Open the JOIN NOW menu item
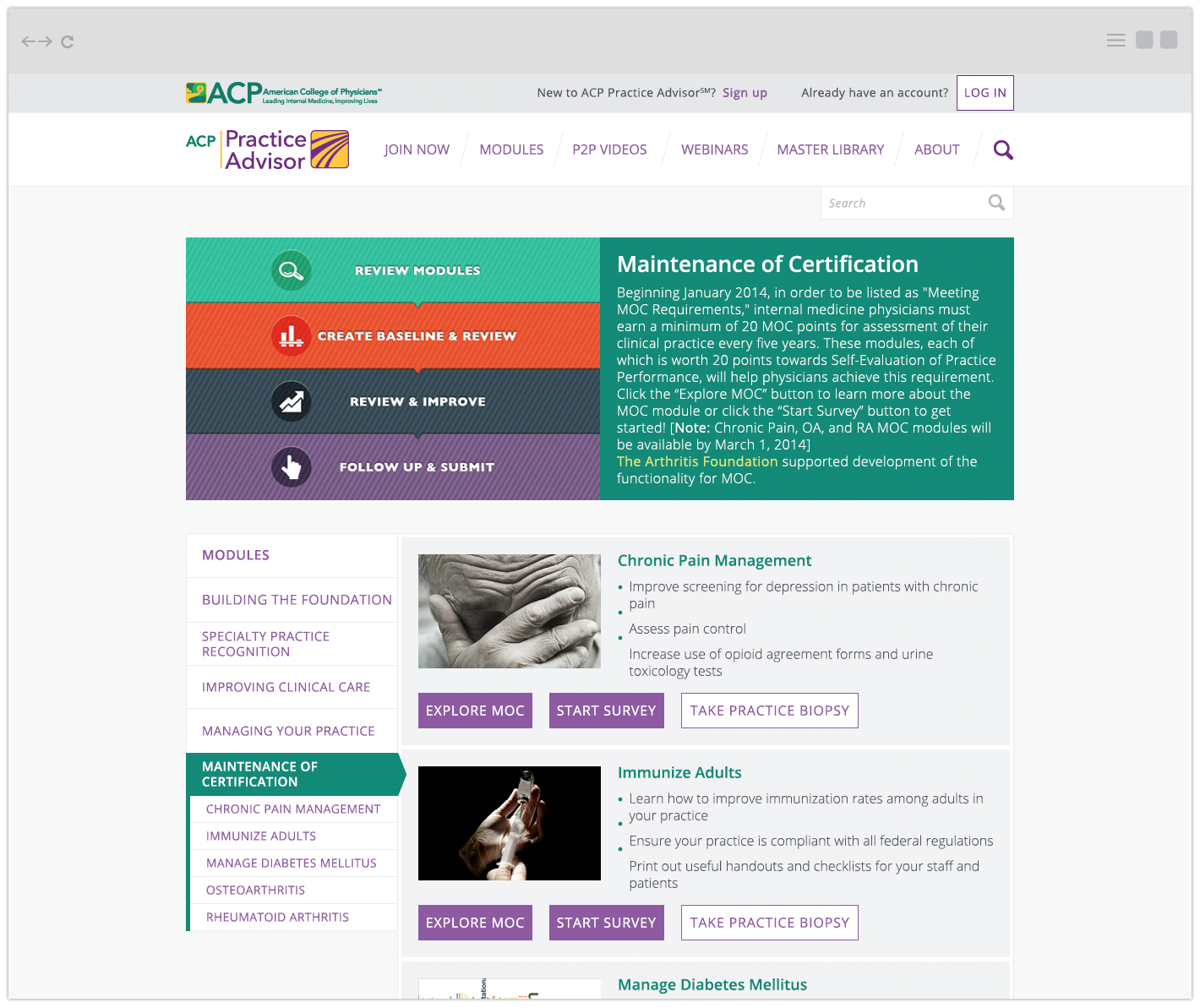1200x1008 pixels. [417, 150]
